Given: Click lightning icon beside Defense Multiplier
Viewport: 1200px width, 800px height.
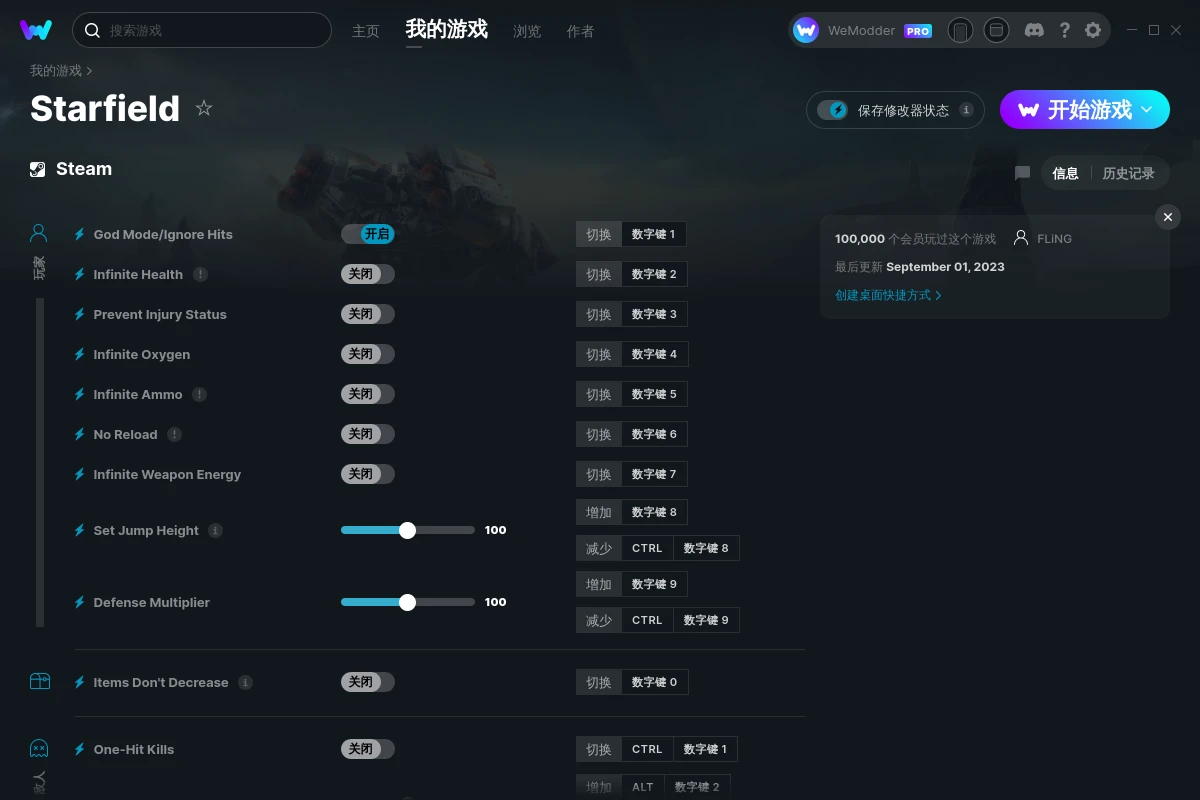Looking at the screenshot, I should pos(80,602).
